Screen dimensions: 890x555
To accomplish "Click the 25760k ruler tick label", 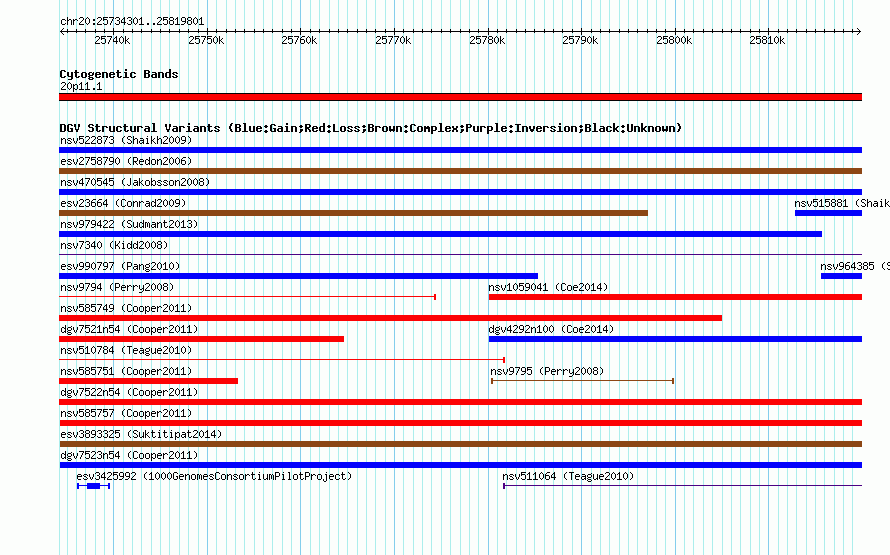I will click(299, 41).
